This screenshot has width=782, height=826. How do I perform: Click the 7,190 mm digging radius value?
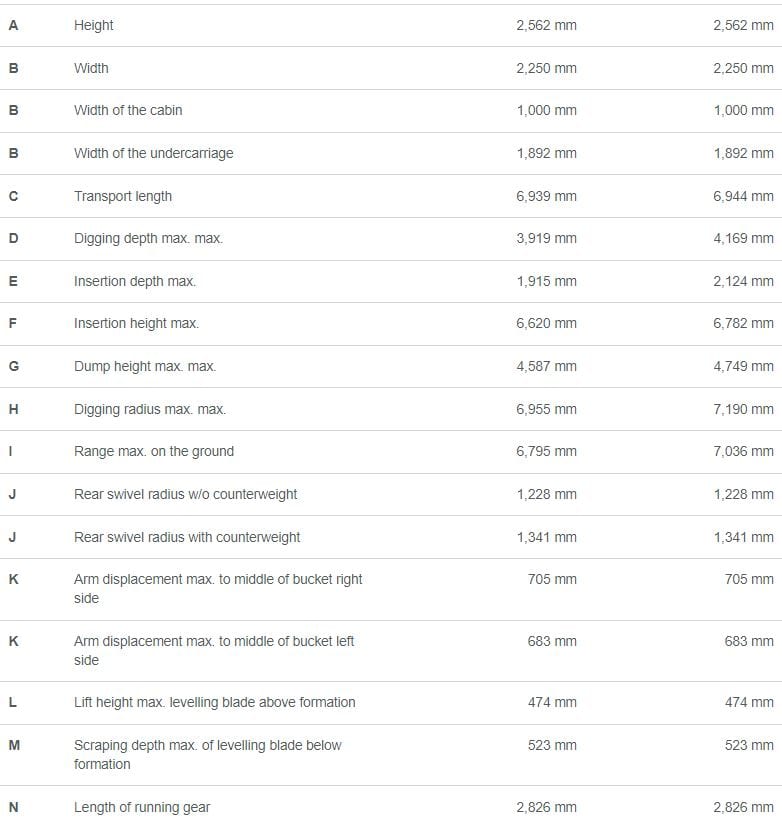click(743, 409)
